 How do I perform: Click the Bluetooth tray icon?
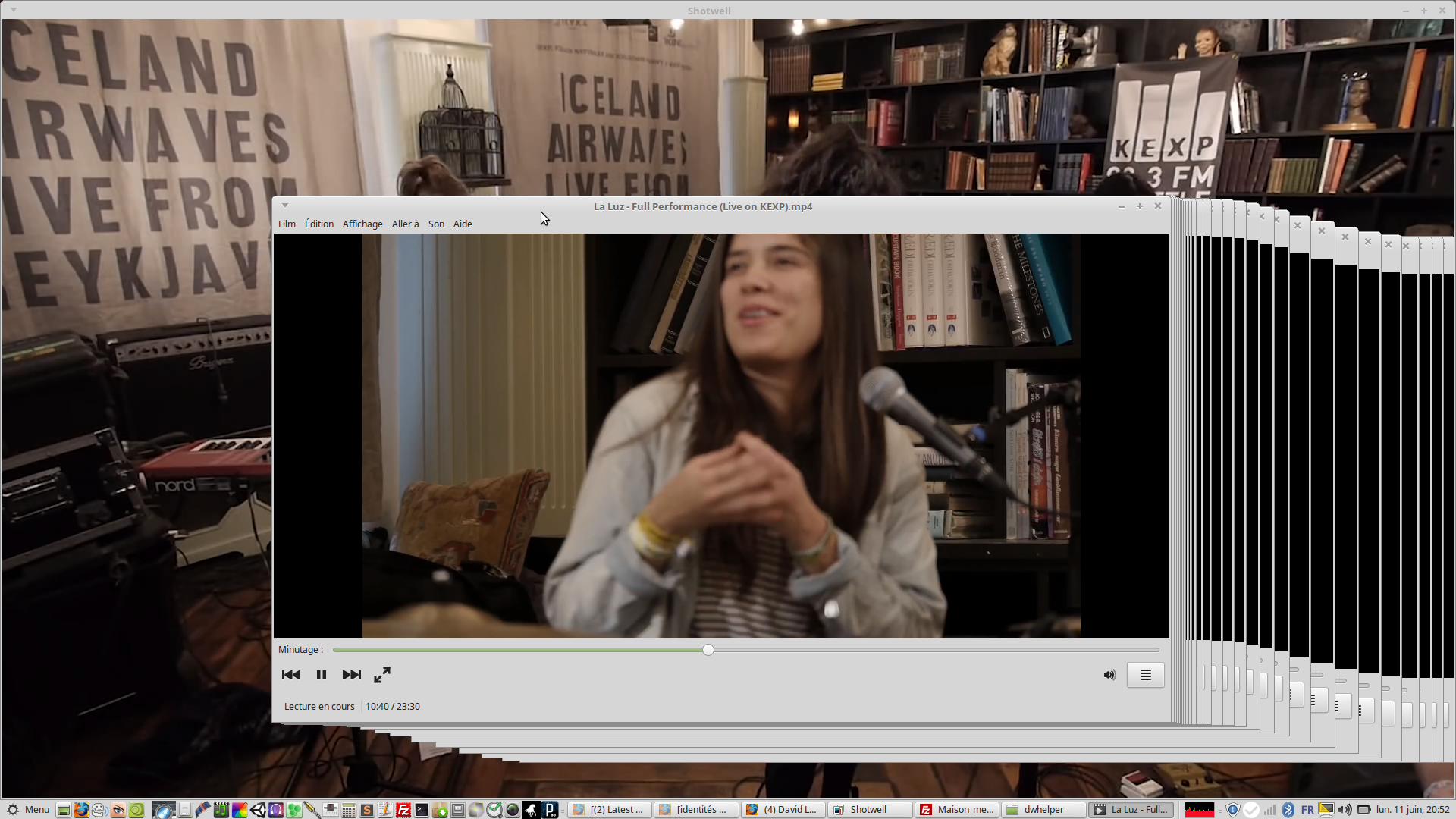1288,809
